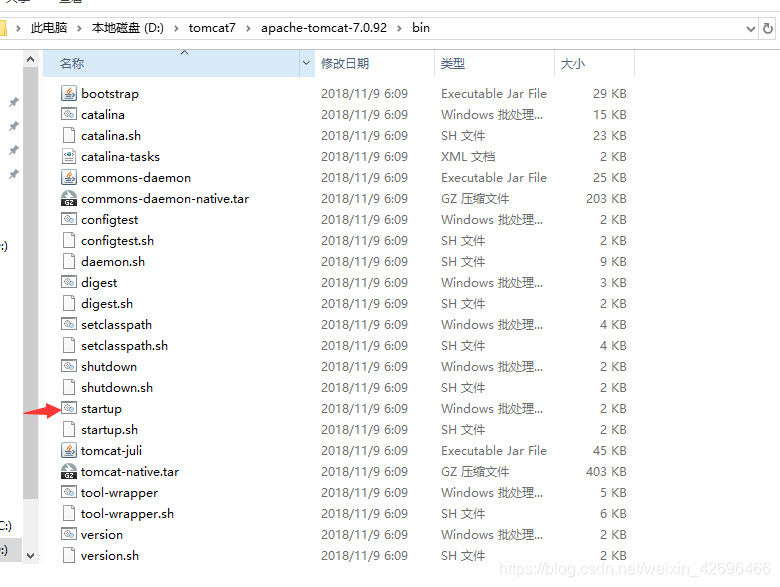The width and height of the screenshot is (780, 587).
Task: Click the daemon.sh file icon
Action: pos(69,261)
